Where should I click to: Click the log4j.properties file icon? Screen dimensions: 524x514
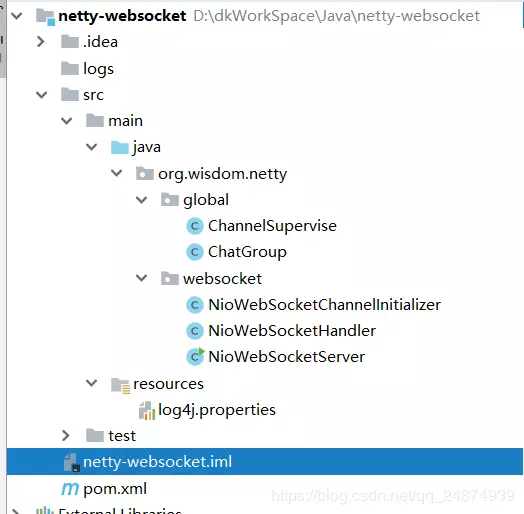pos(147,410)
